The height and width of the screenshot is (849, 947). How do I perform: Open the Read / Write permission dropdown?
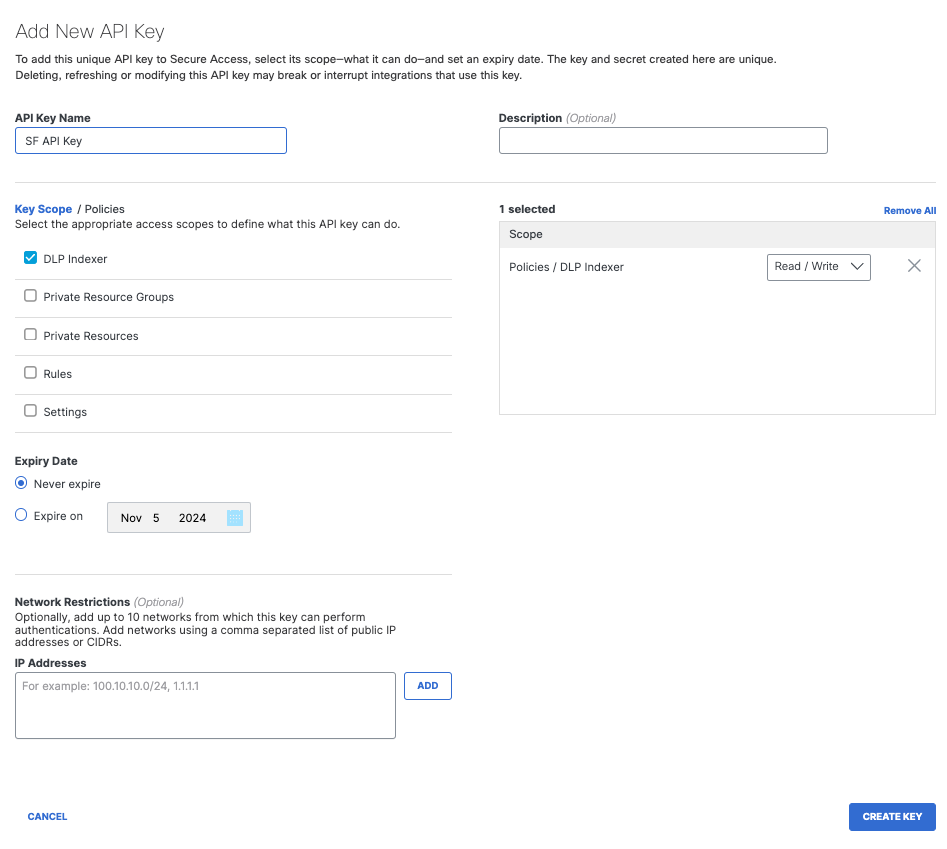(818, 267)
